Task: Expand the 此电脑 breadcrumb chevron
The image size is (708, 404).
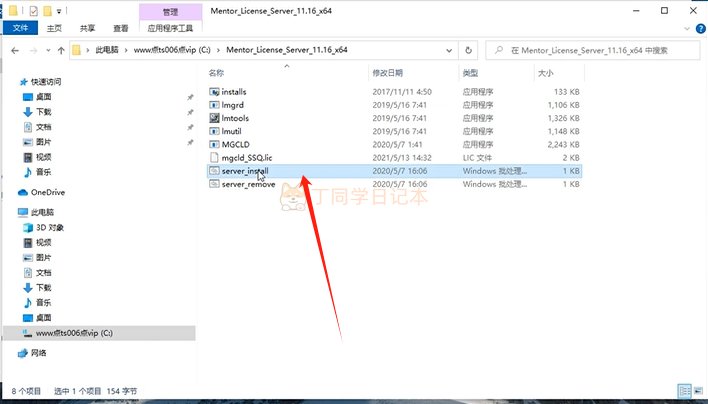Action: tap(126, 50)
